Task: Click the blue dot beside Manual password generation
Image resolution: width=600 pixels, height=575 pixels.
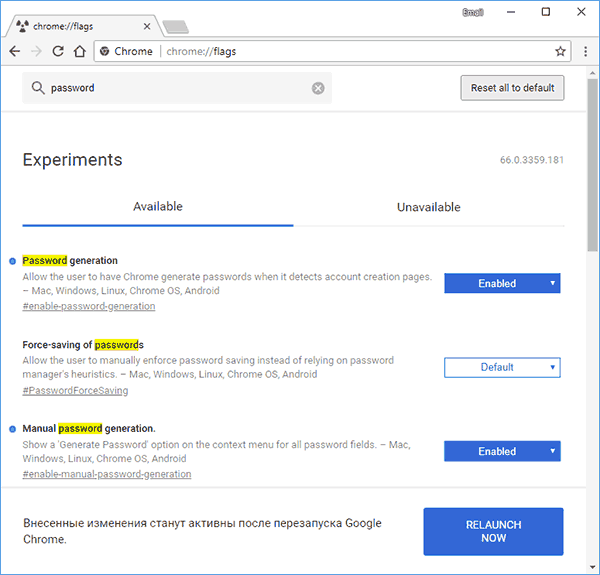Action: 13,429
